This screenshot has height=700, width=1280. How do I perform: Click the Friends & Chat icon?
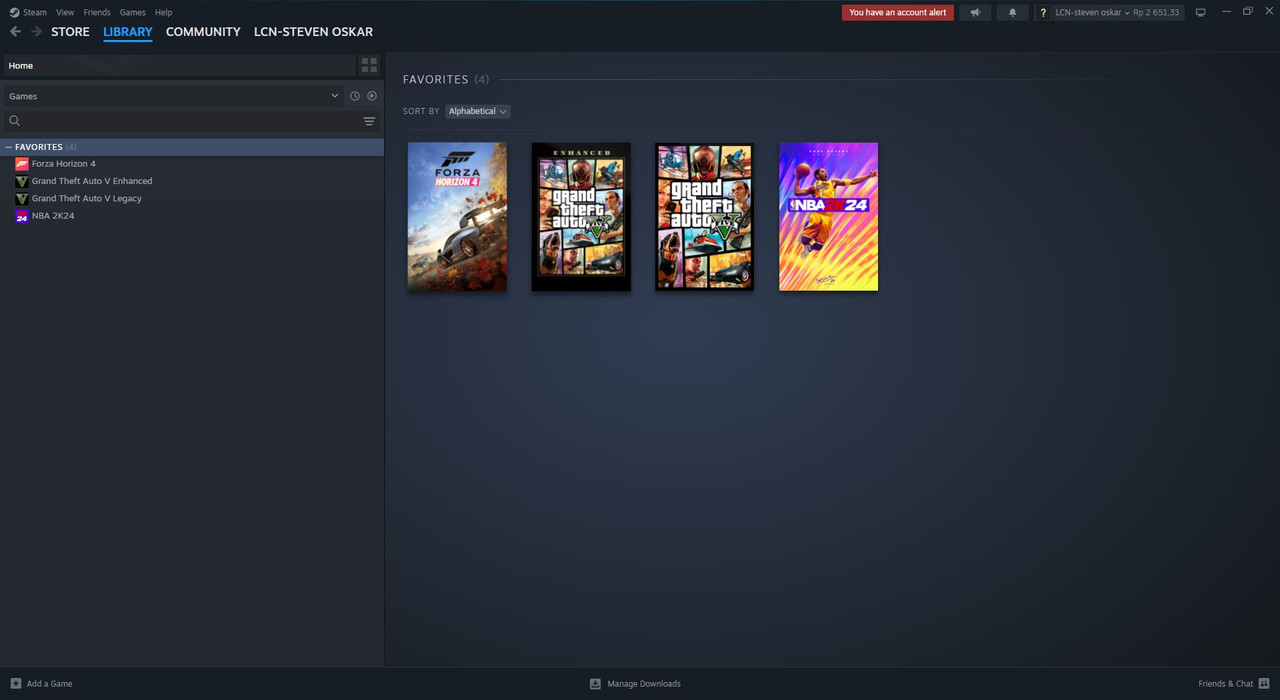coord(1264,684)
